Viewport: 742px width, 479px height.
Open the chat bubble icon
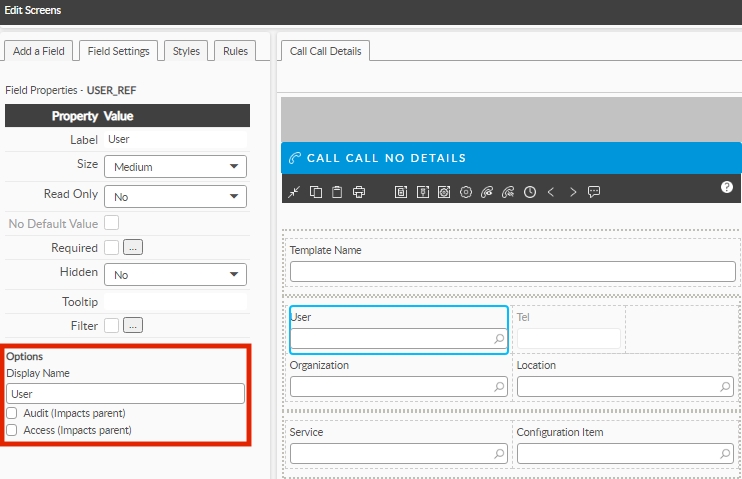594,191
